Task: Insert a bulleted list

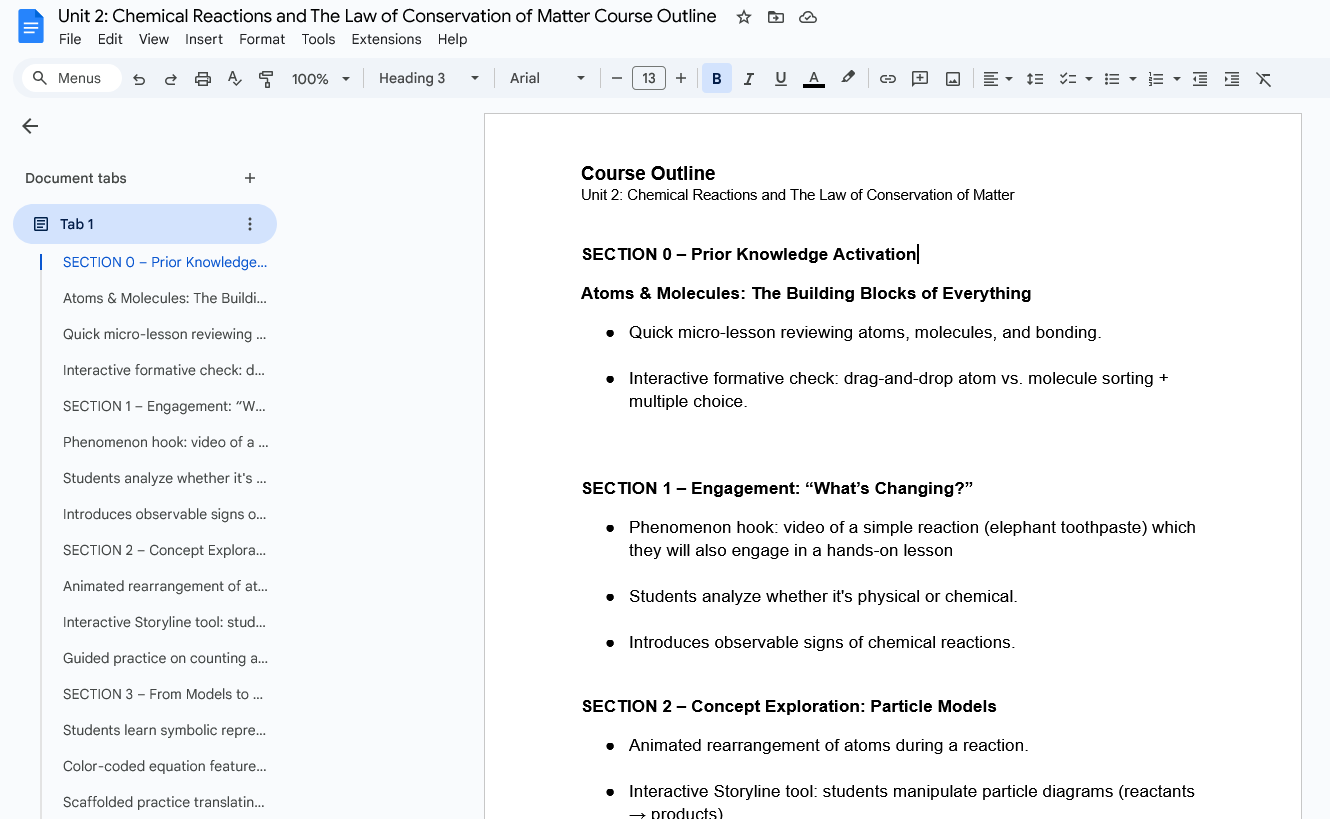Action: pos(1111,79)
